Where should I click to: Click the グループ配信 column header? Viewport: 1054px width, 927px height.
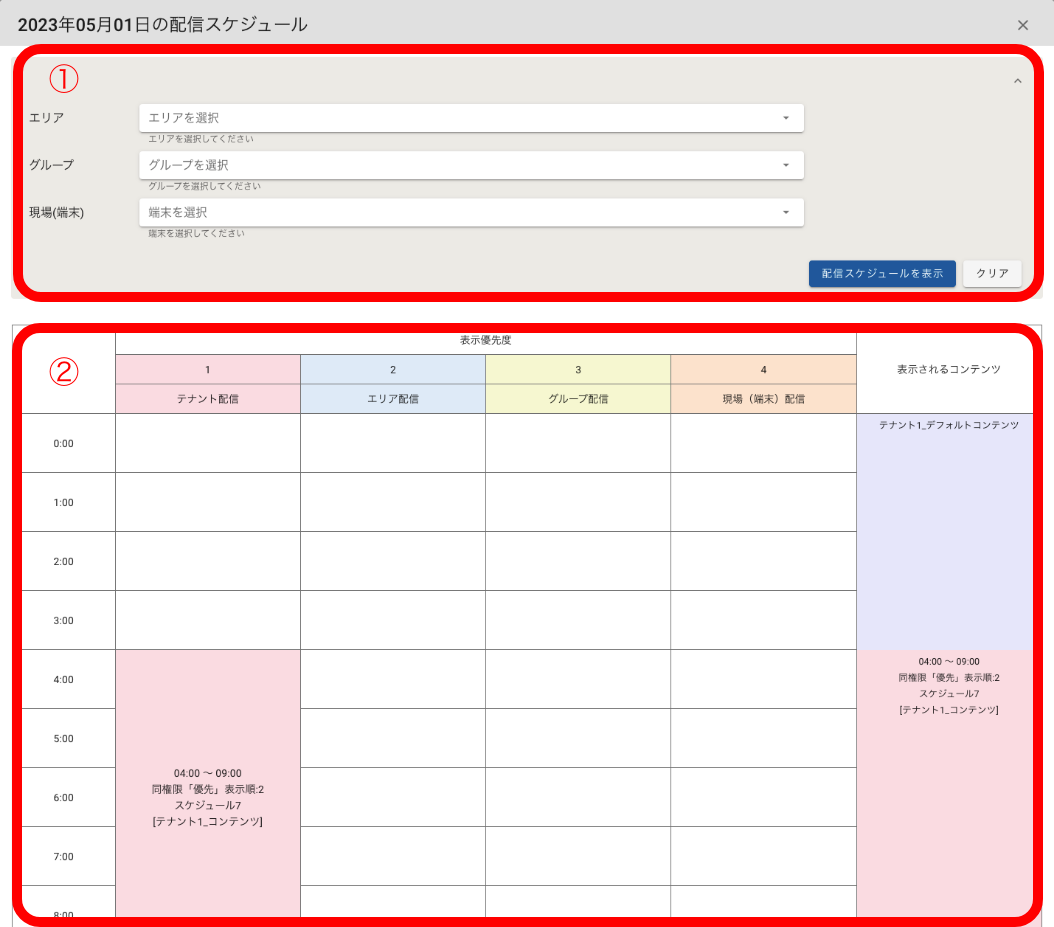pyautogui.click(x=577, y=398)
